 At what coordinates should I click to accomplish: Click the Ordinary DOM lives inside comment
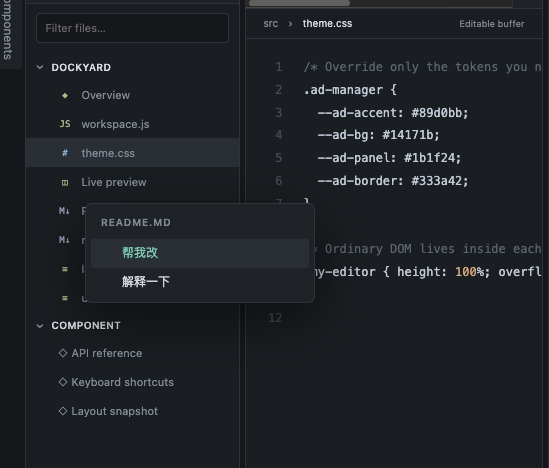click(x=428, y=249)
